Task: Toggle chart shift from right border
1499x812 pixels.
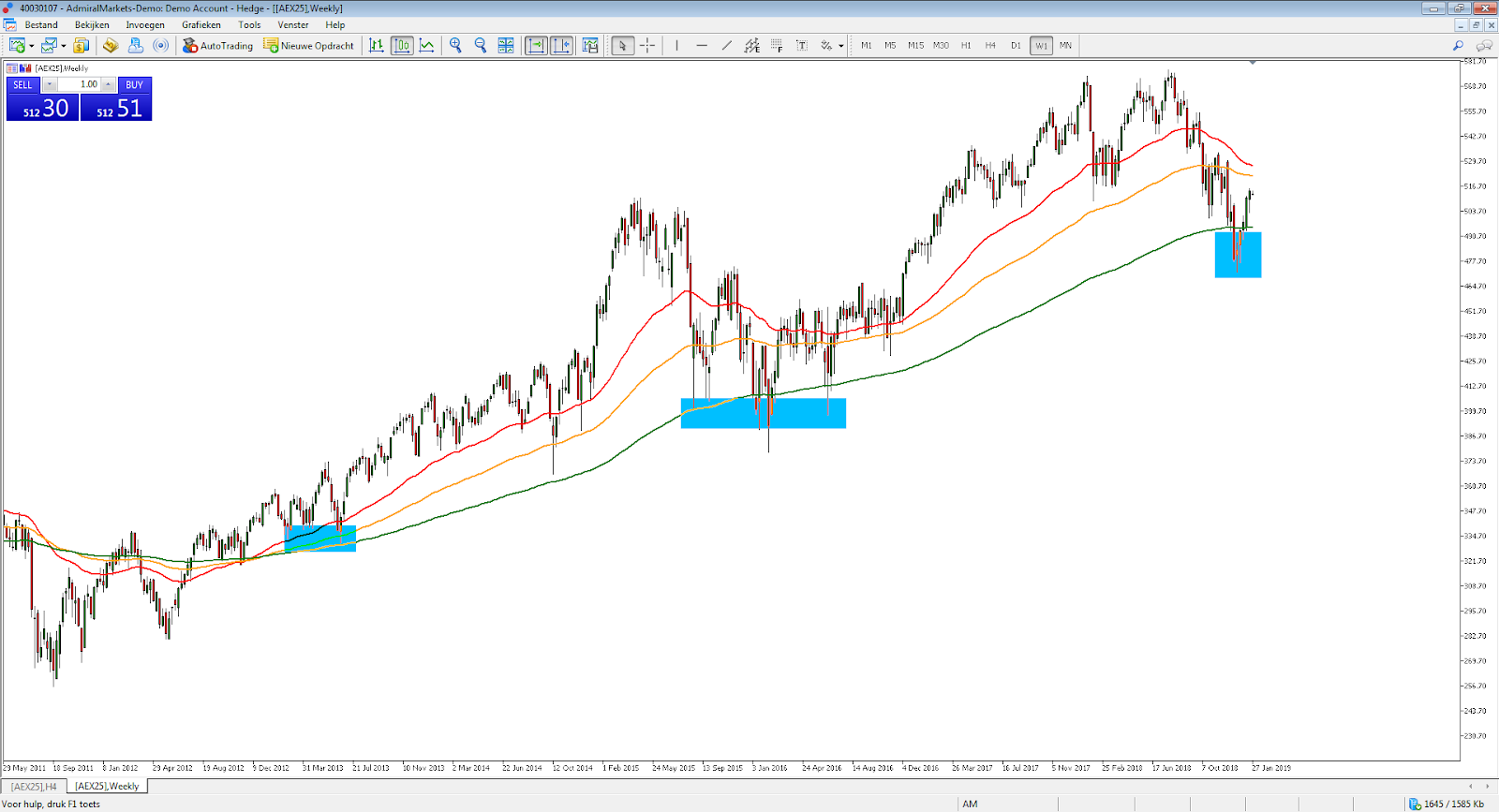Action: point(561,45)
